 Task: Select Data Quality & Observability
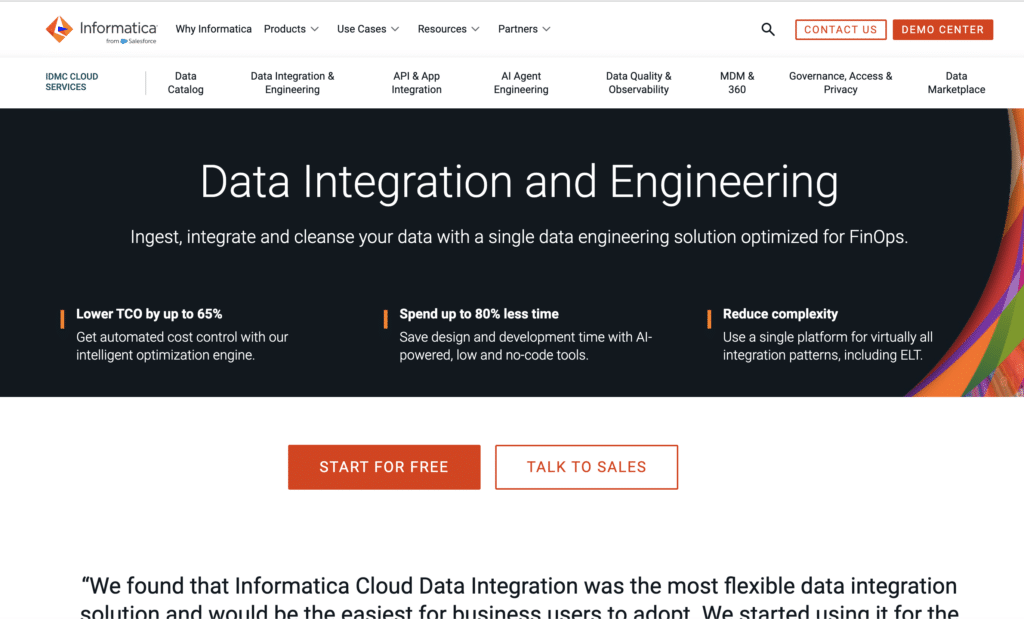638,82
